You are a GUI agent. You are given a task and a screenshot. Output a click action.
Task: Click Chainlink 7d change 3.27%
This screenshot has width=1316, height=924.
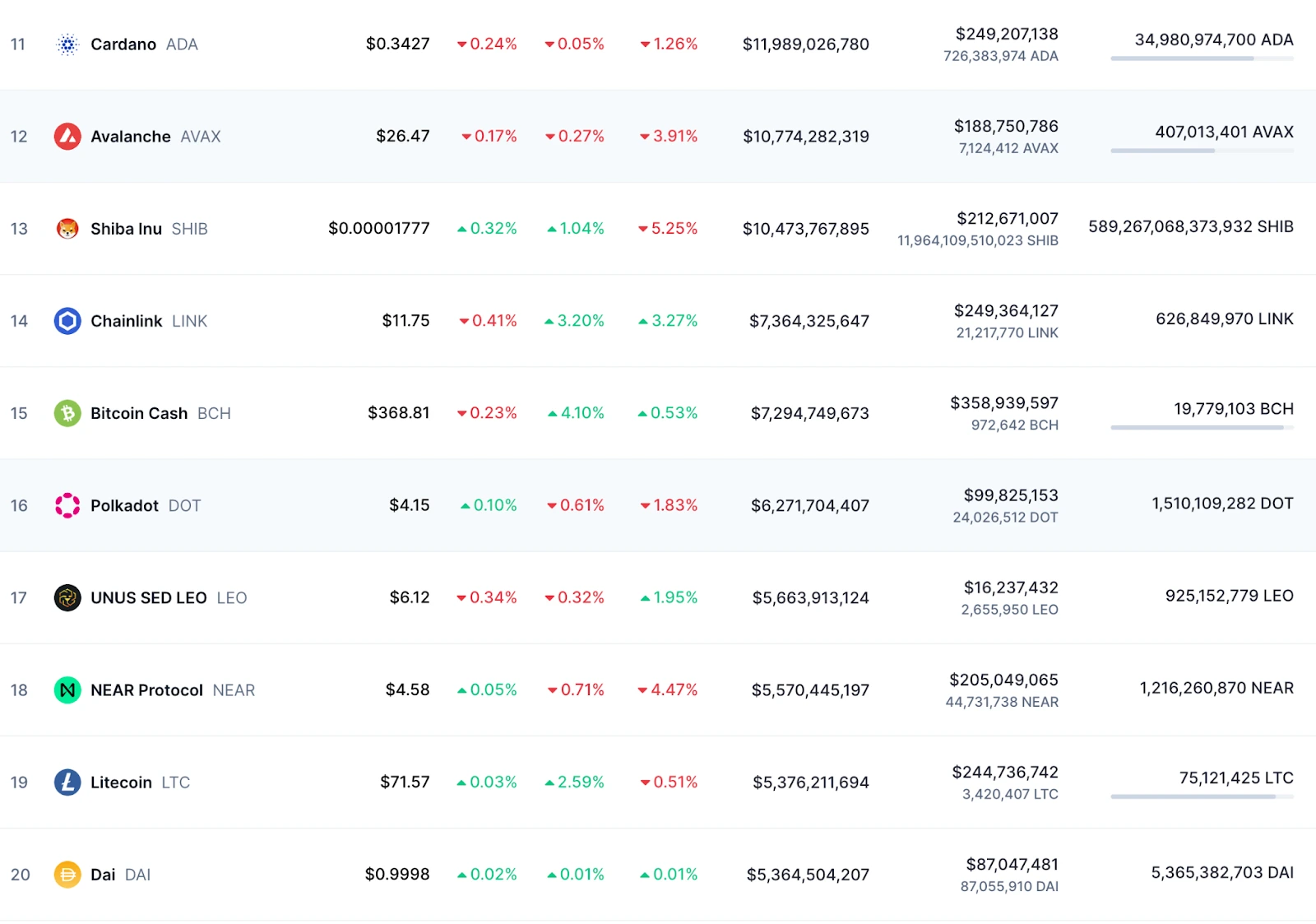point(668,320)
